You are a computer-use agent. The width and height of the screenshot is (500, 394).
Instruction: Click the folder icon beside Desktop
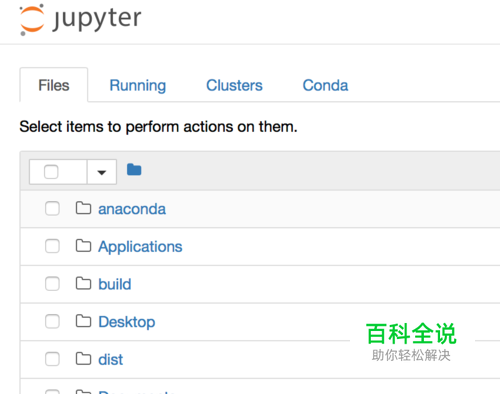pyautogui.click(x=83, y=321)
